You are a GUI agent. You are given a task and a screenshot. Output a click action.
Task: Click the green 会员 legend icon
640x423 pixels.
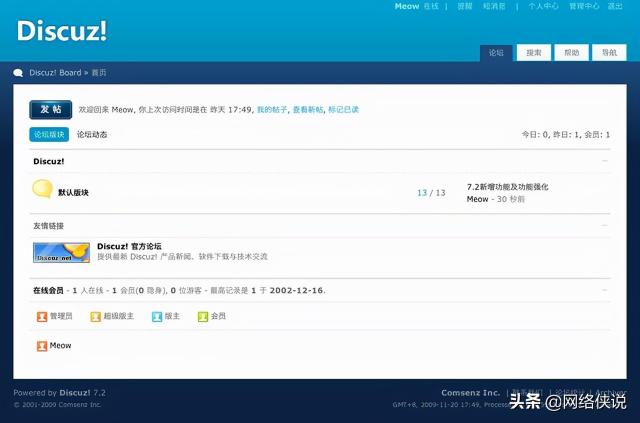pos(203,316)
